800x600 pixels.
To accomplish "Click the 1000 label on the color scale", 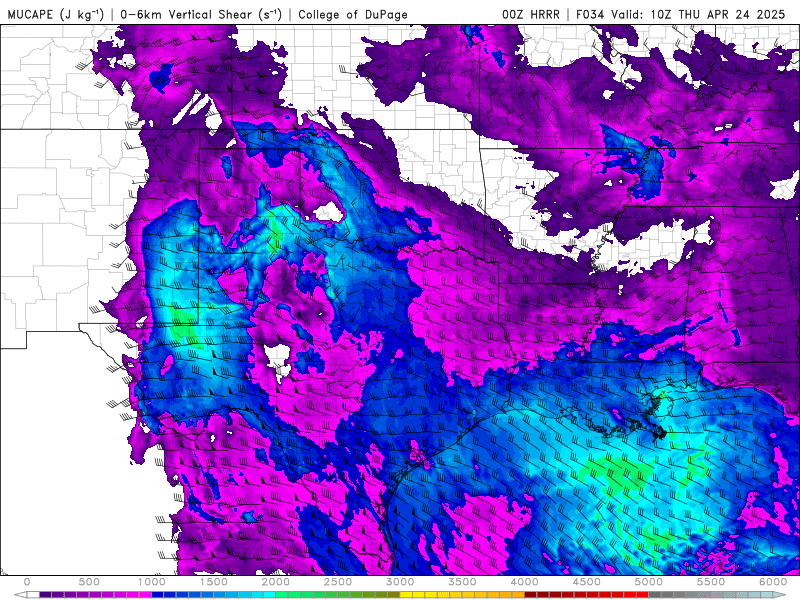I will (152, 582).
